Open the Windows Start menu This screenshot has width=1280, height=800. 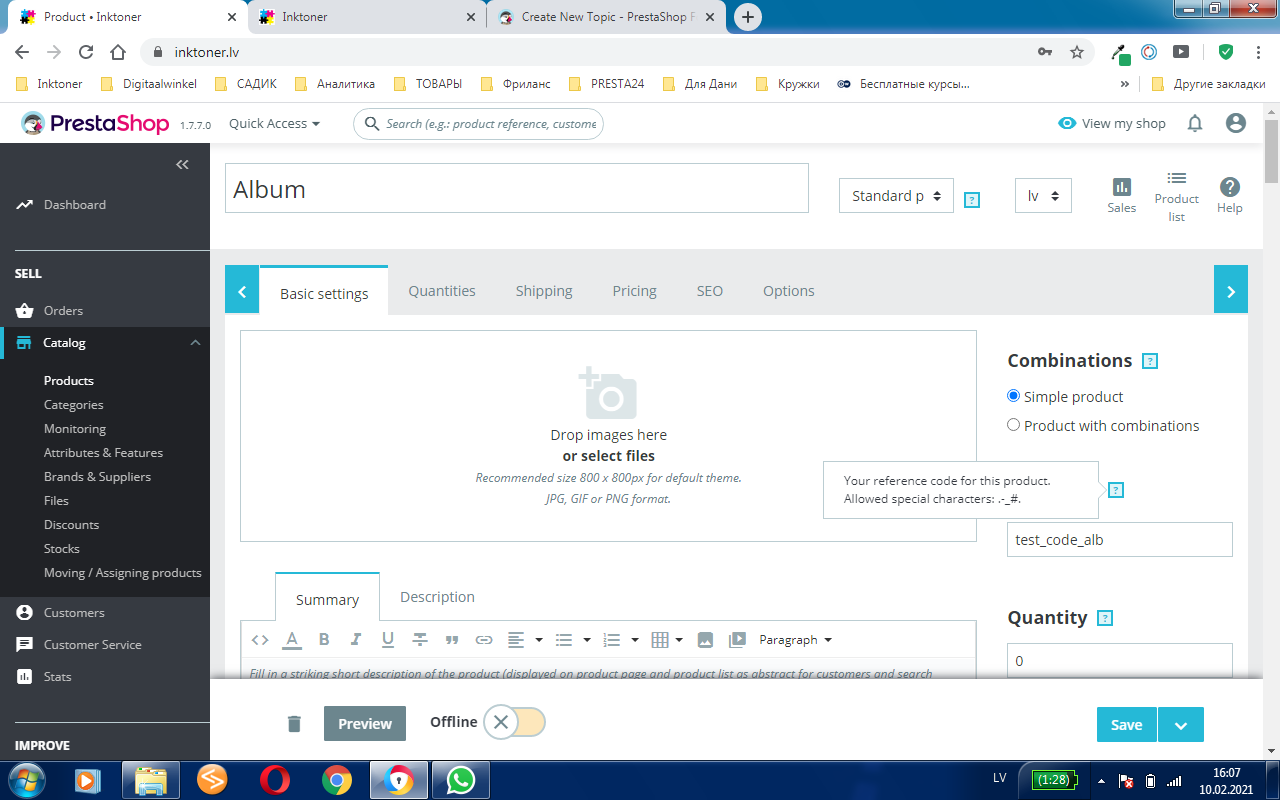[26, 779]
